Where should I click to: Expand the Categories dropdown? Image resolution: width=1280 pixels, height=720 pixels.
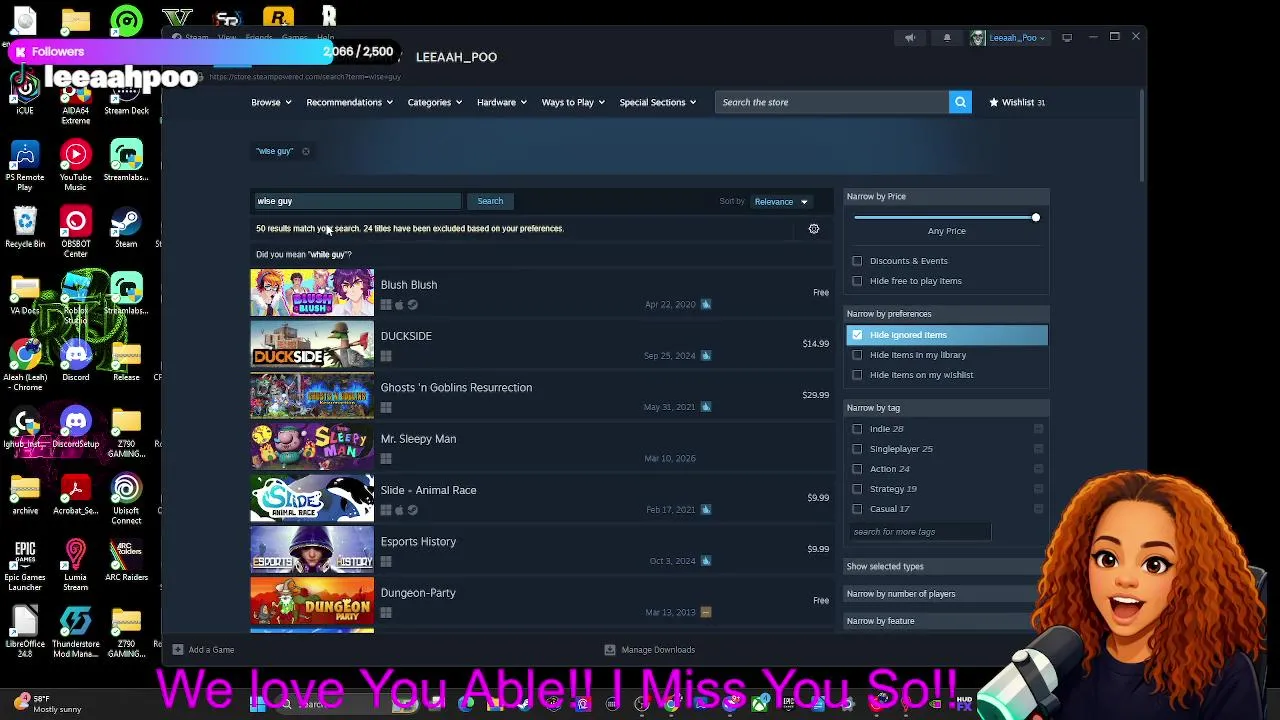click(435, 102)
